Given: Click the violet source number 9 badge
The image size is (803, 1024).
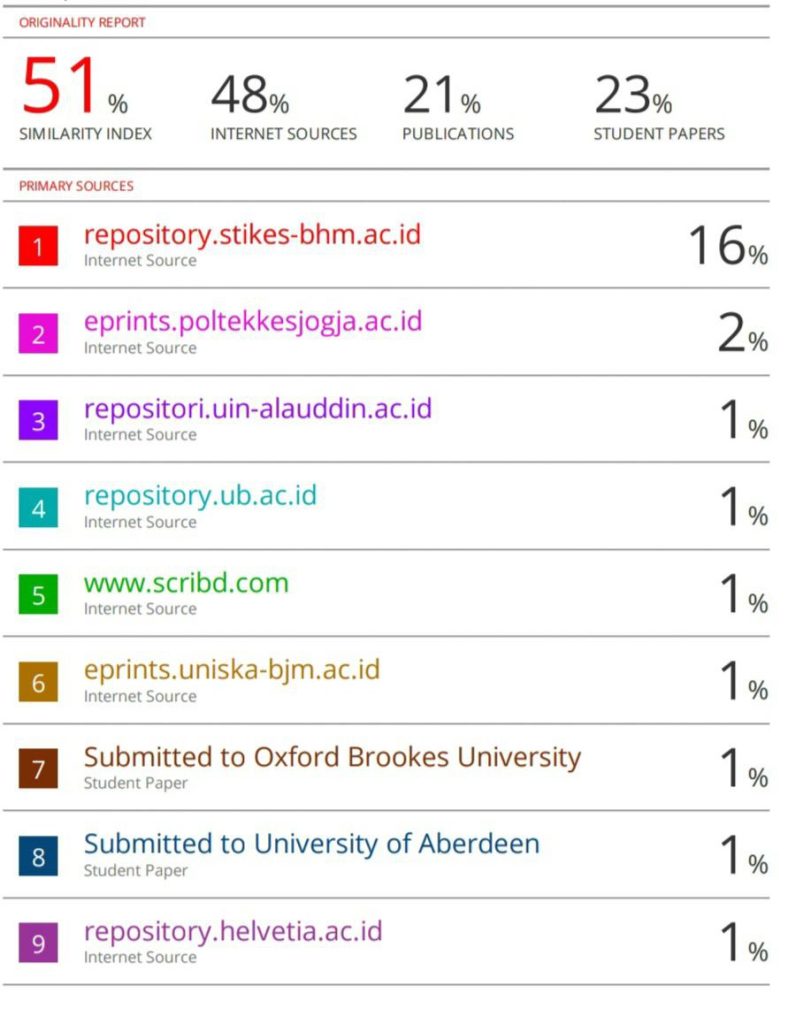Looking at the screenshot, I should tap(38, 943).
